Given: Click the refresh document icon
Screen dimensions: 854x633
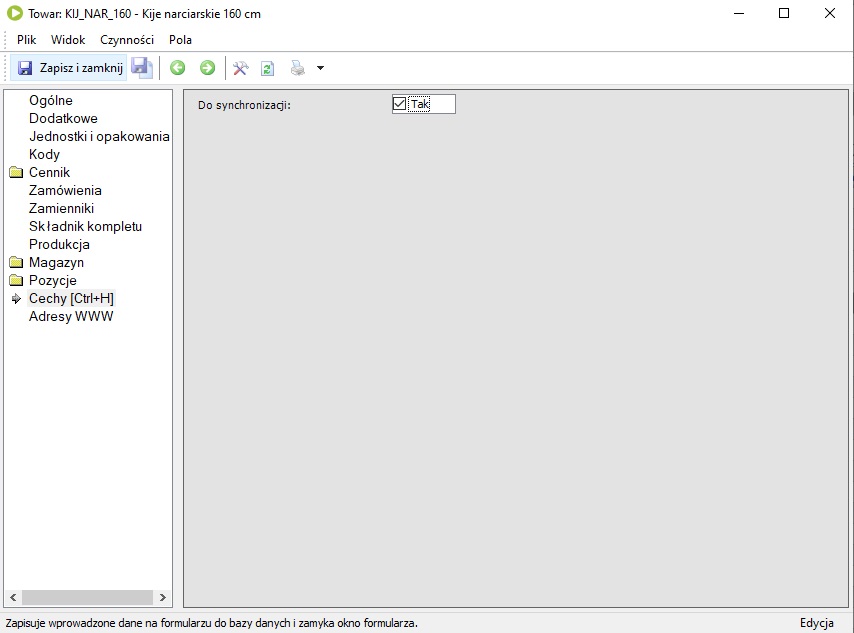Looking at the screenshot, I should [267, 68].
